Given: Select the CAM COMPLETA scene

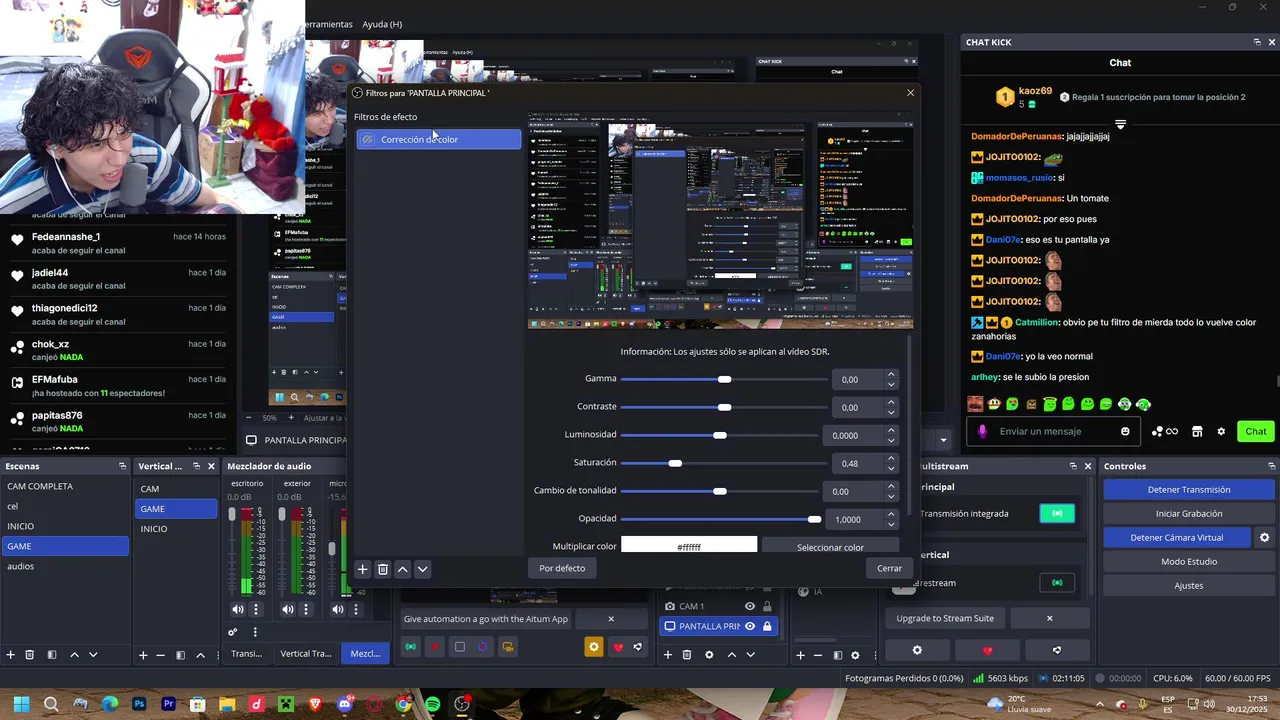Looking at the screenshot, I should [x=64, y=486].
